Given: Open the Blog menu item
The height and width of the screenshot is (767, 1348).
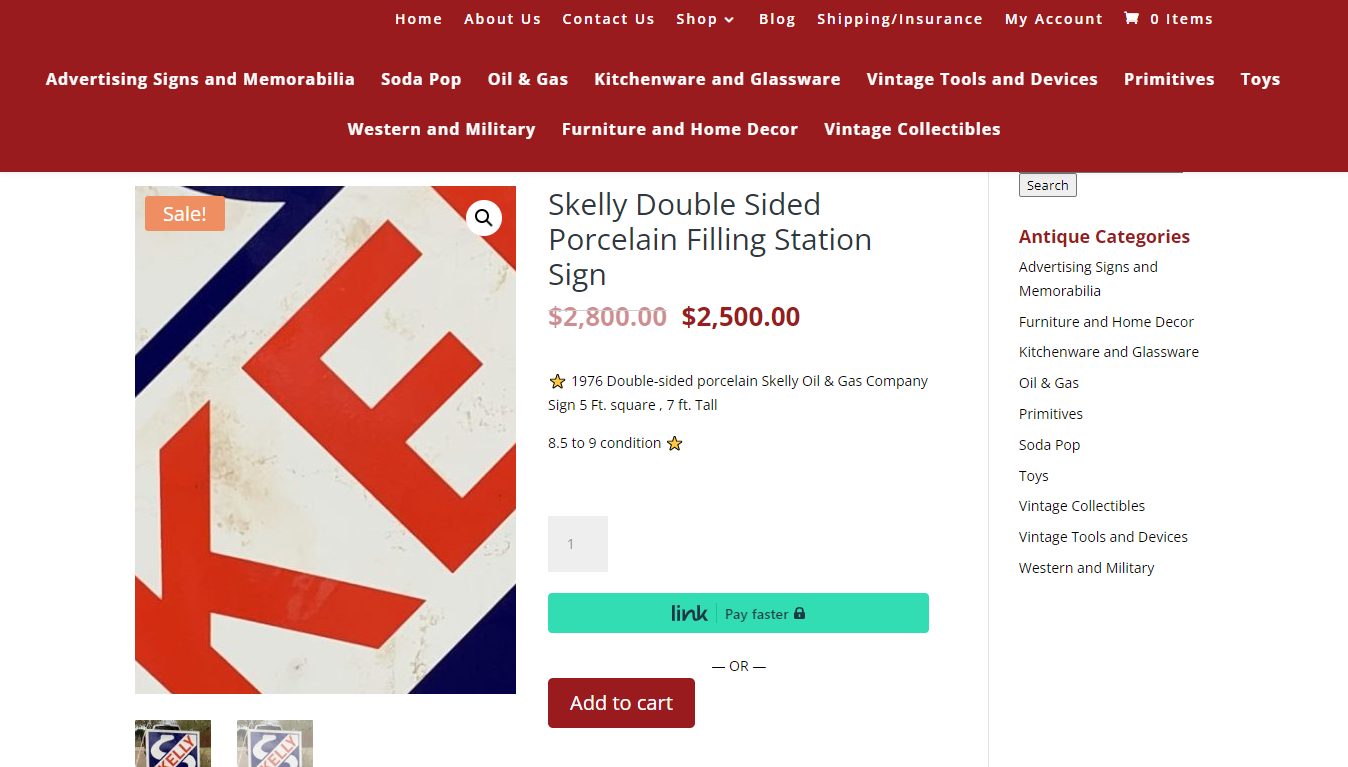Looking at the screenshot, I should pos(777,19).
